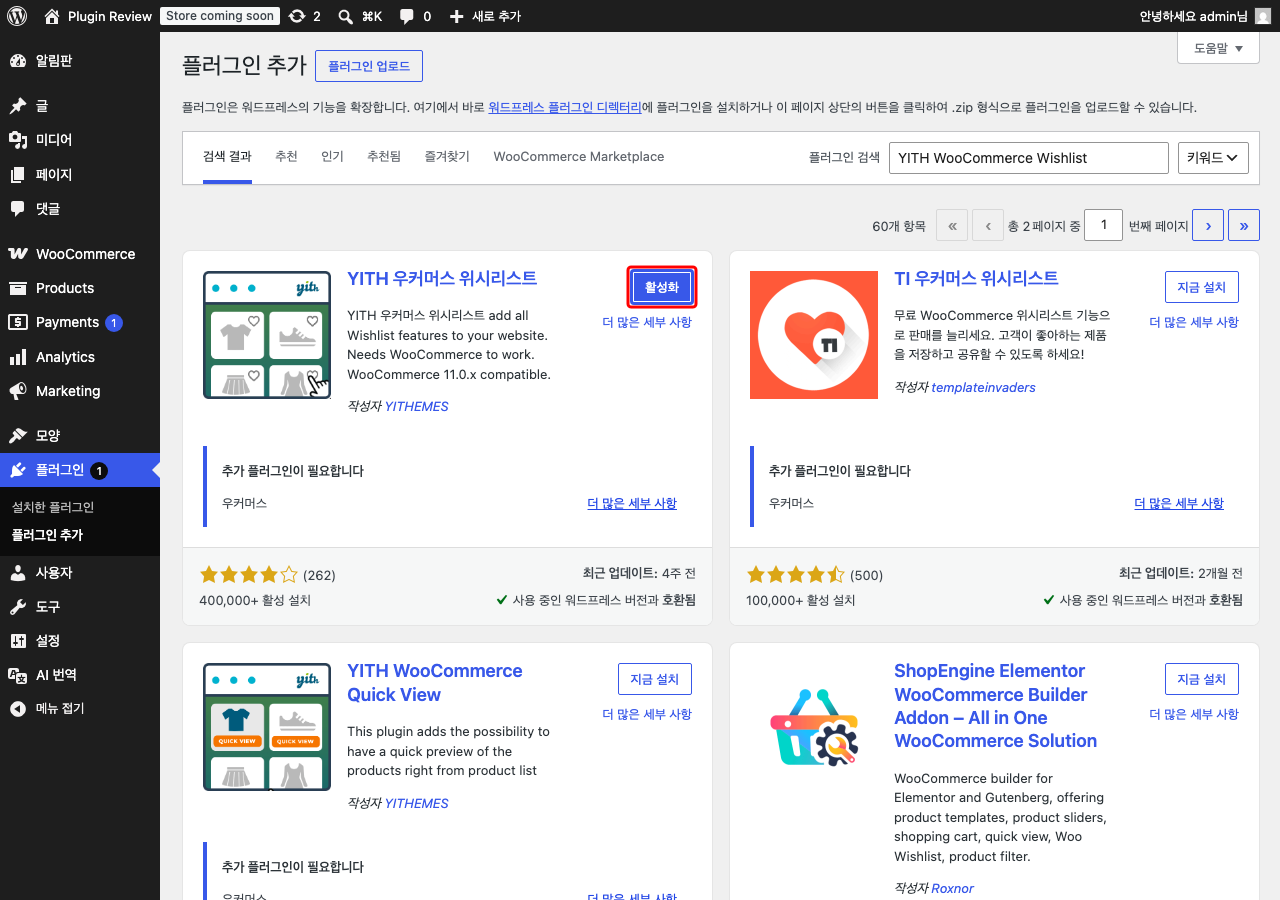Open the 키워드 search type dropdown

(x=1214, y=158)
